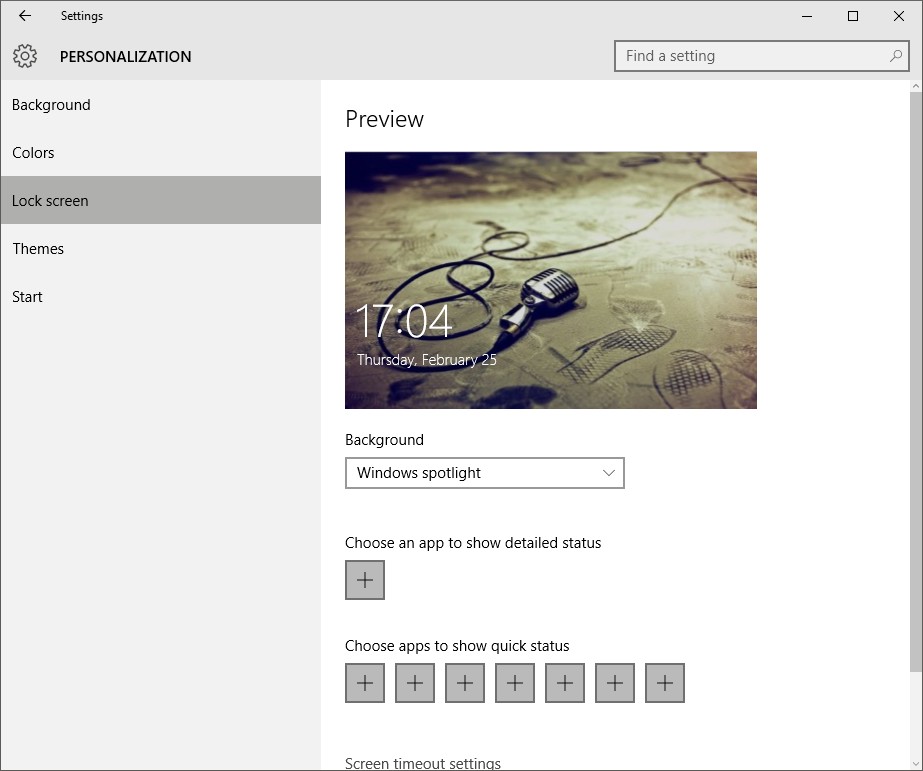923x771 pixels.
Task: Open settings home via gear icon
Action: (25, 57)
